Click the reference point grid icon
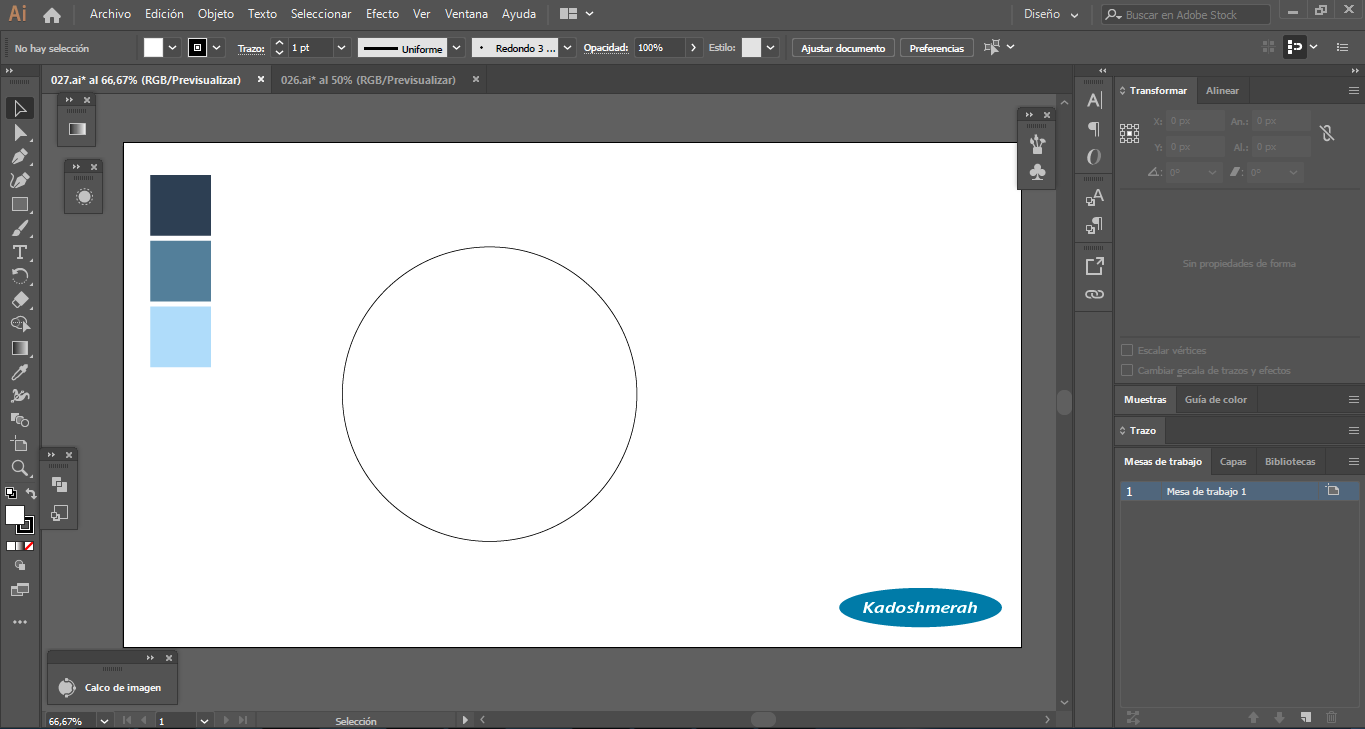 click(x=1129, y=133)
